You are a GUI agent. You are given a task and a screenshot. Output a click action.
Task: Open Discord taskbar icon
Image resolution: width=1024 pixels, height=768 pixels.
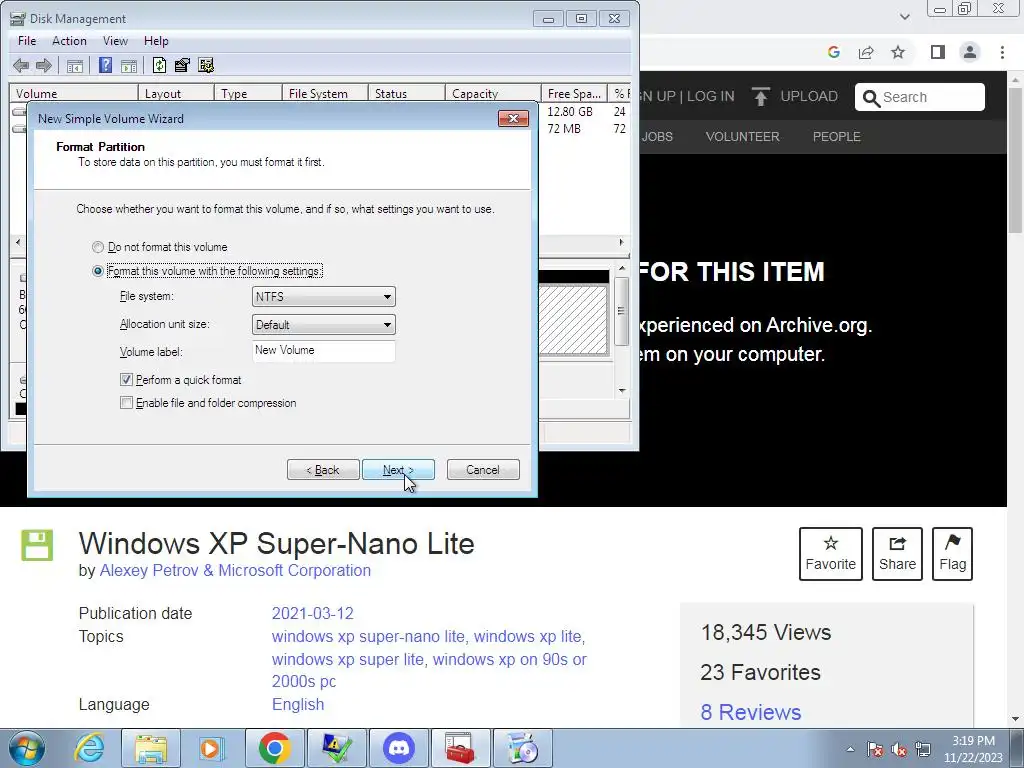pyautogui.click(x=399, y=748)
